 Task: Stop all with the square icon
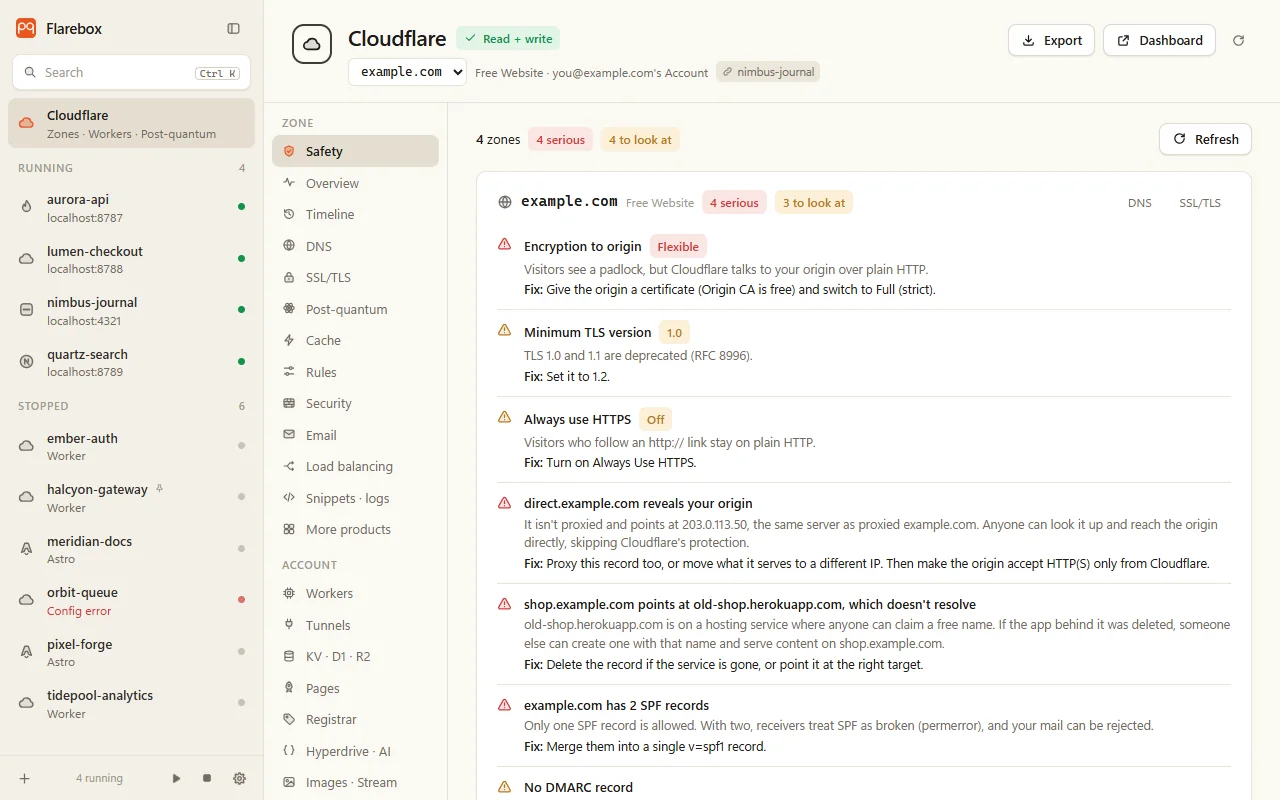pos(207,778)
